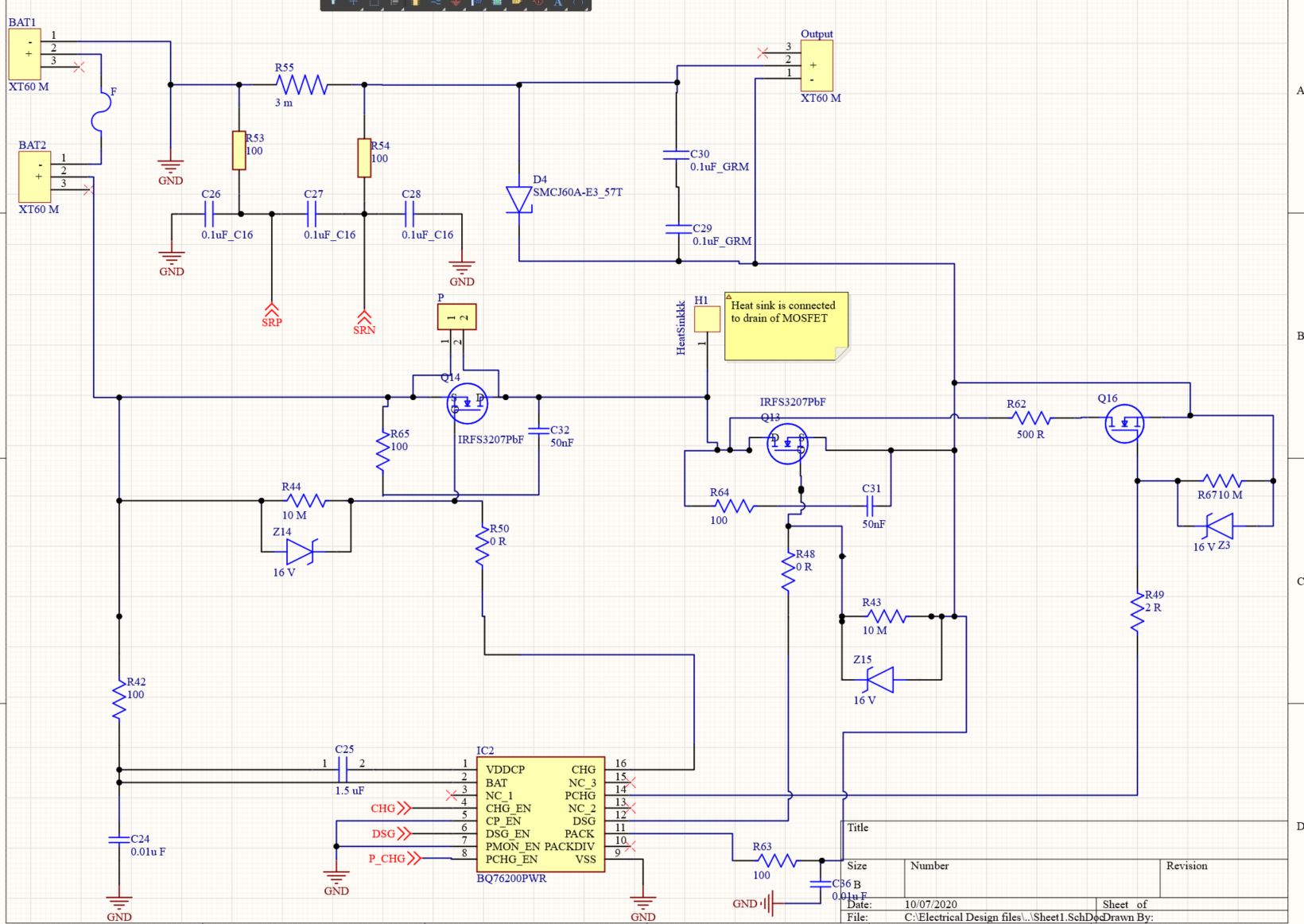
Task: Select resistor R48 0 R
Action: (788, 570)
